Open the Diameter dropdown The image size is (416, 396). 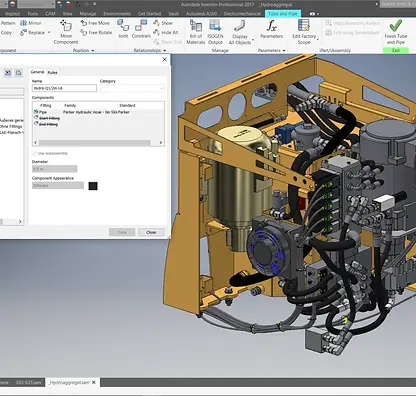(55, 169)
